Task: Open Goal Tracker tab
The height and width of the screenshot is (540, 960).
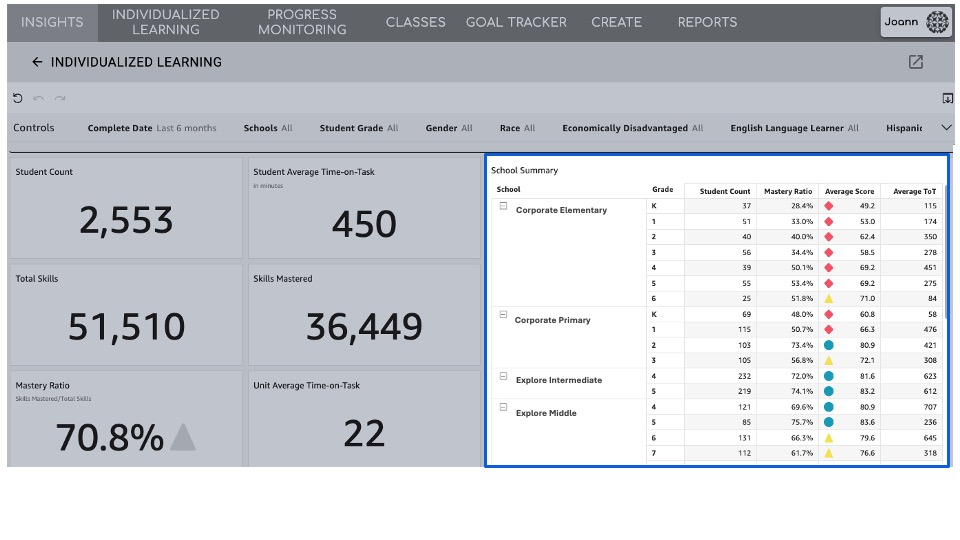Action: click(x=516, y=23)
